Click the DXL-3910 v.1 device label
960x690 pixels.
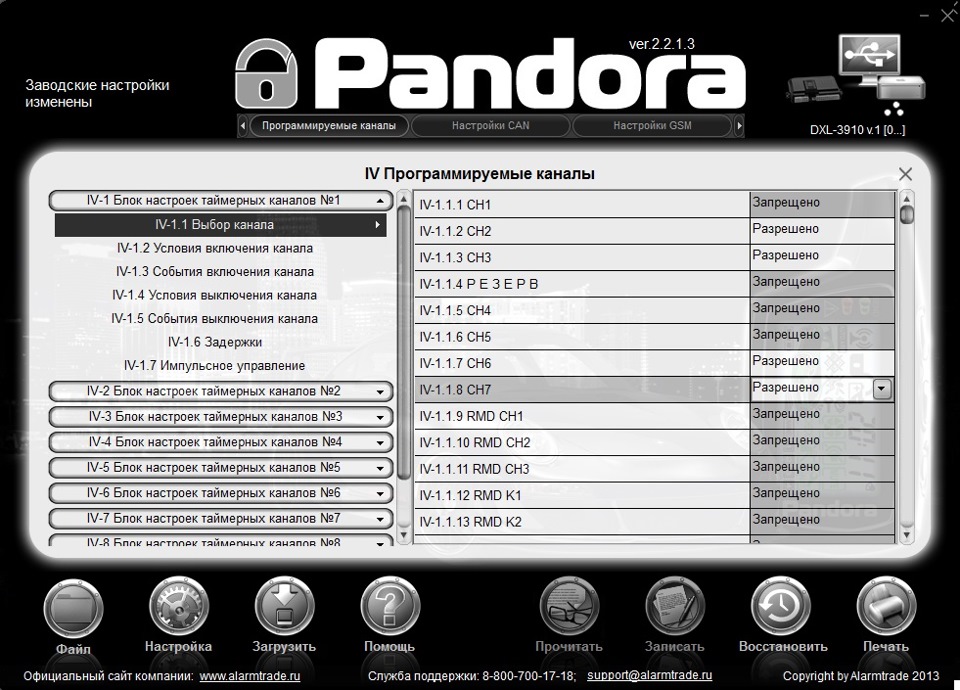[x=857, y=130]
